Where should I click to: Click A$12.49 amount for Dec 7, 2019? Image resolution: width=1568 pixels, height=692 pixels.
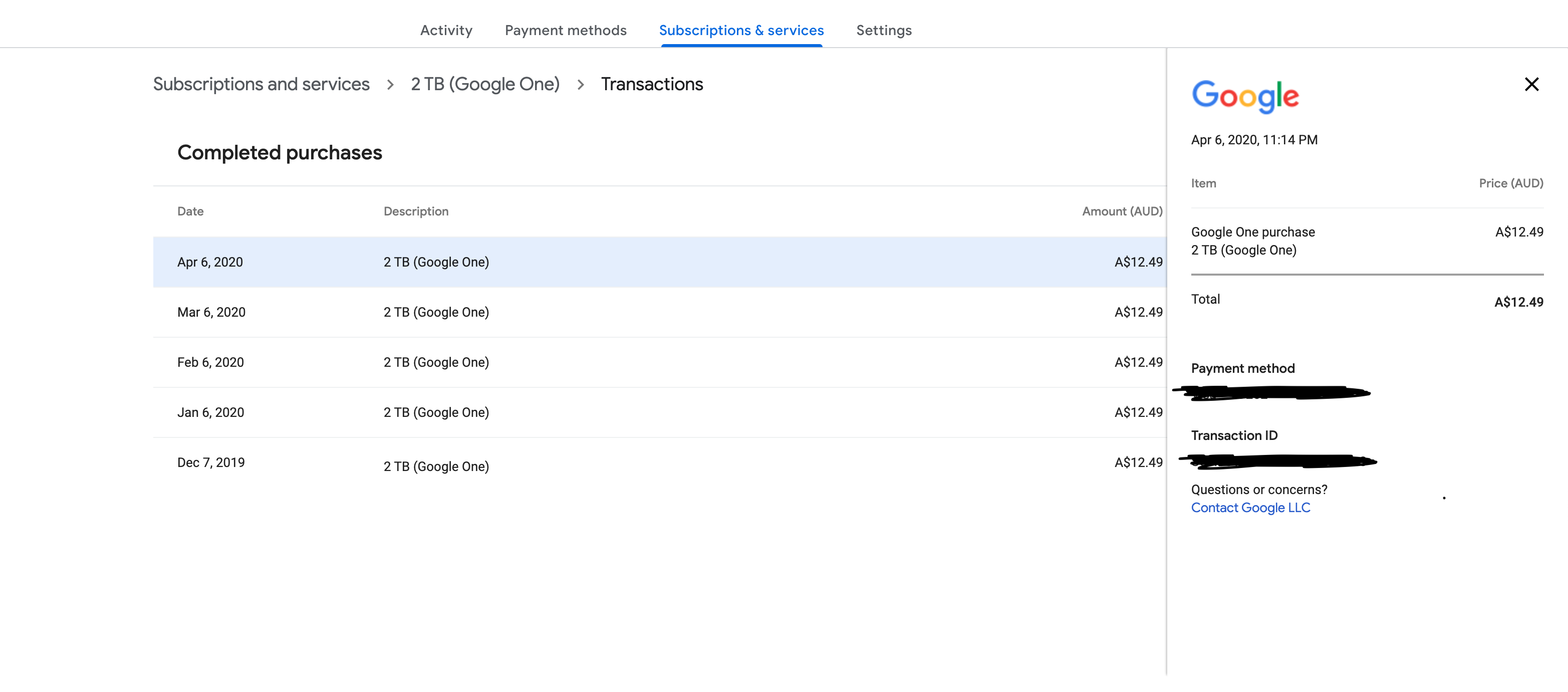tap(1138, 463)
